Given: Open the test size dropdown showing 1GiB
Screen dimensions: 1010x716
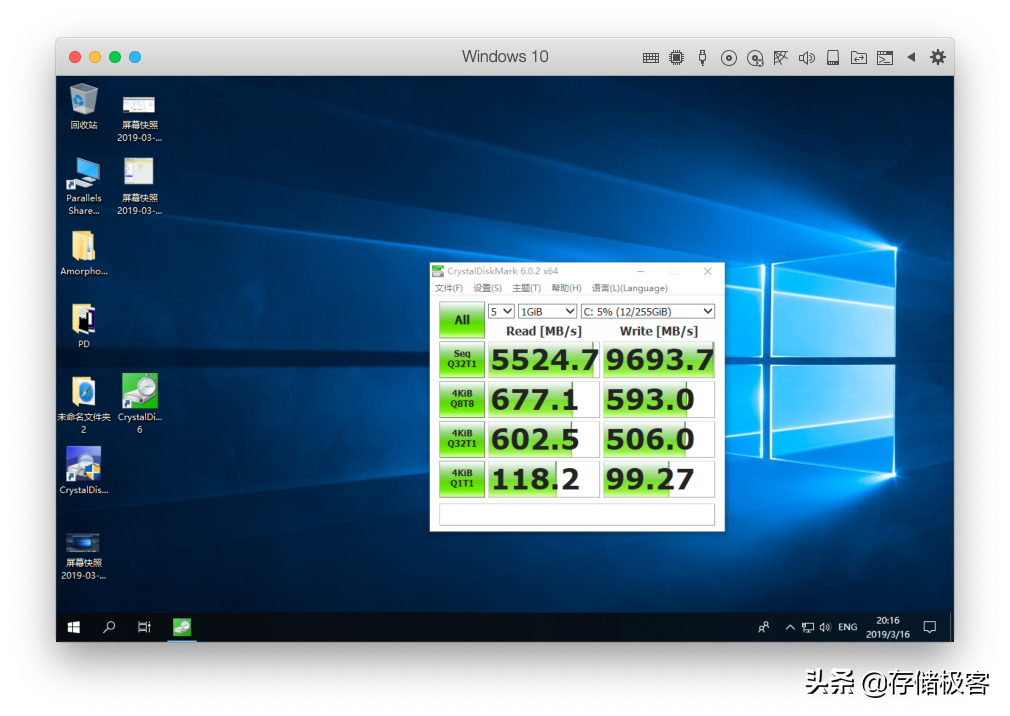Looking at the screenshot, I should [548, 312].
